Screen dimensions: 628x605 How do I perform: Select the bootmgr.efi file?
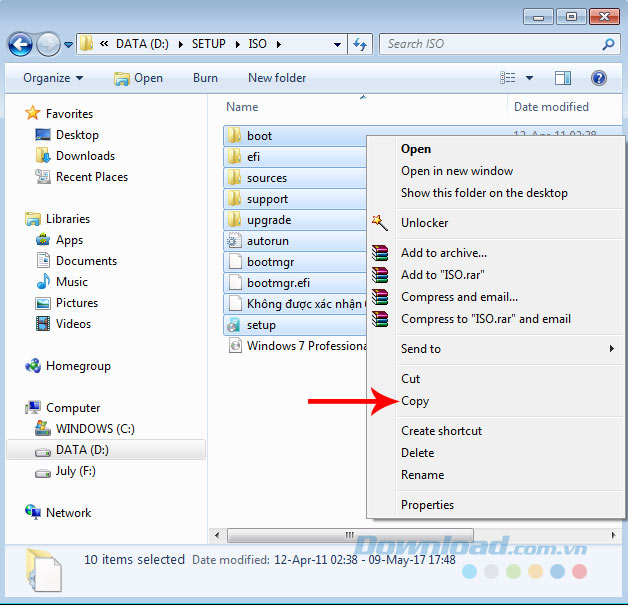[295, 283]
